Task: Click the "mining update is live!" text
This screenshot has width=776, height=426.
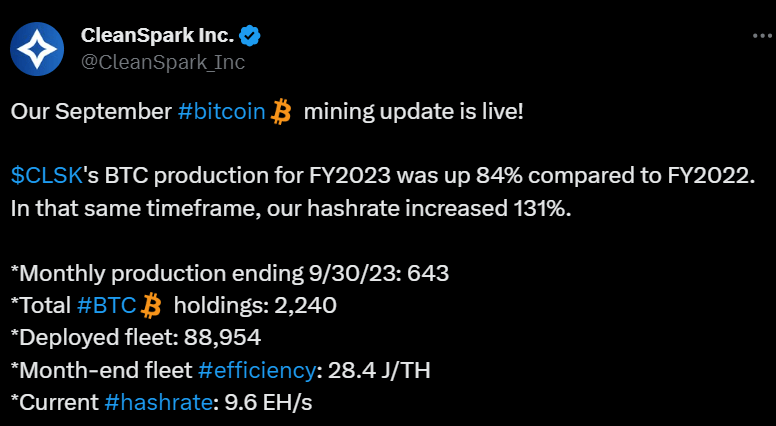Action: point(413,112)
